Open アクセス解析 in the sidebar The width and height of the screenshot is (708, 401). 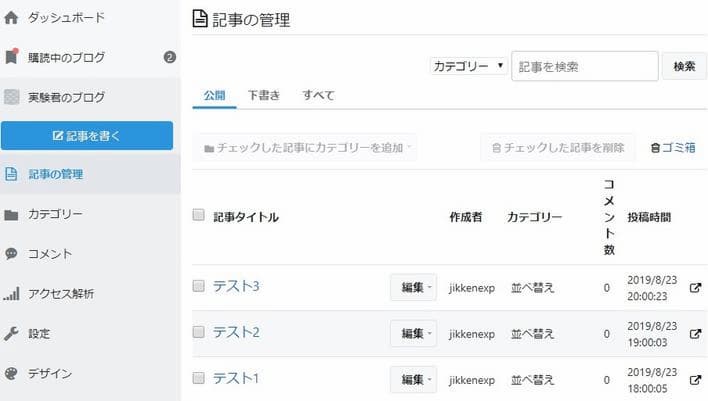(61, 294)
